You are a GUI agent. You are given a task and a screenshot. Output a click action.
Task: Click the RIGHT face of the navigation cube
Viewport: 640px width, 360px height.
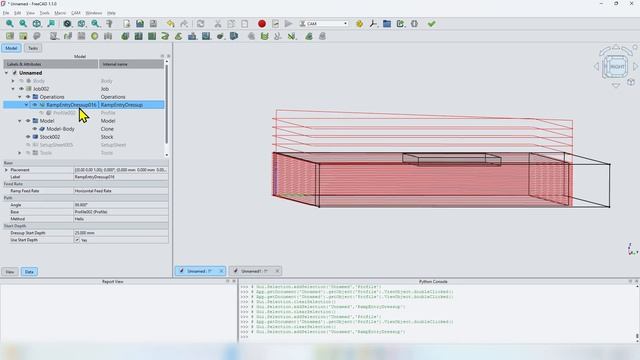(617, 67)
